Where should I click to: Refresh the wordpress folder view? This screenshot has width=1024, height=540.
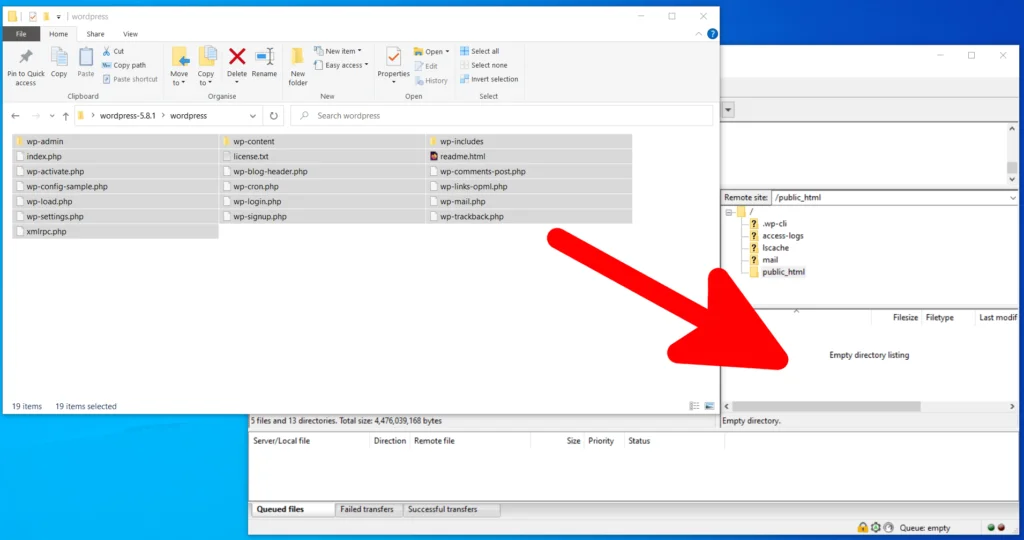[x=274, y=116]
